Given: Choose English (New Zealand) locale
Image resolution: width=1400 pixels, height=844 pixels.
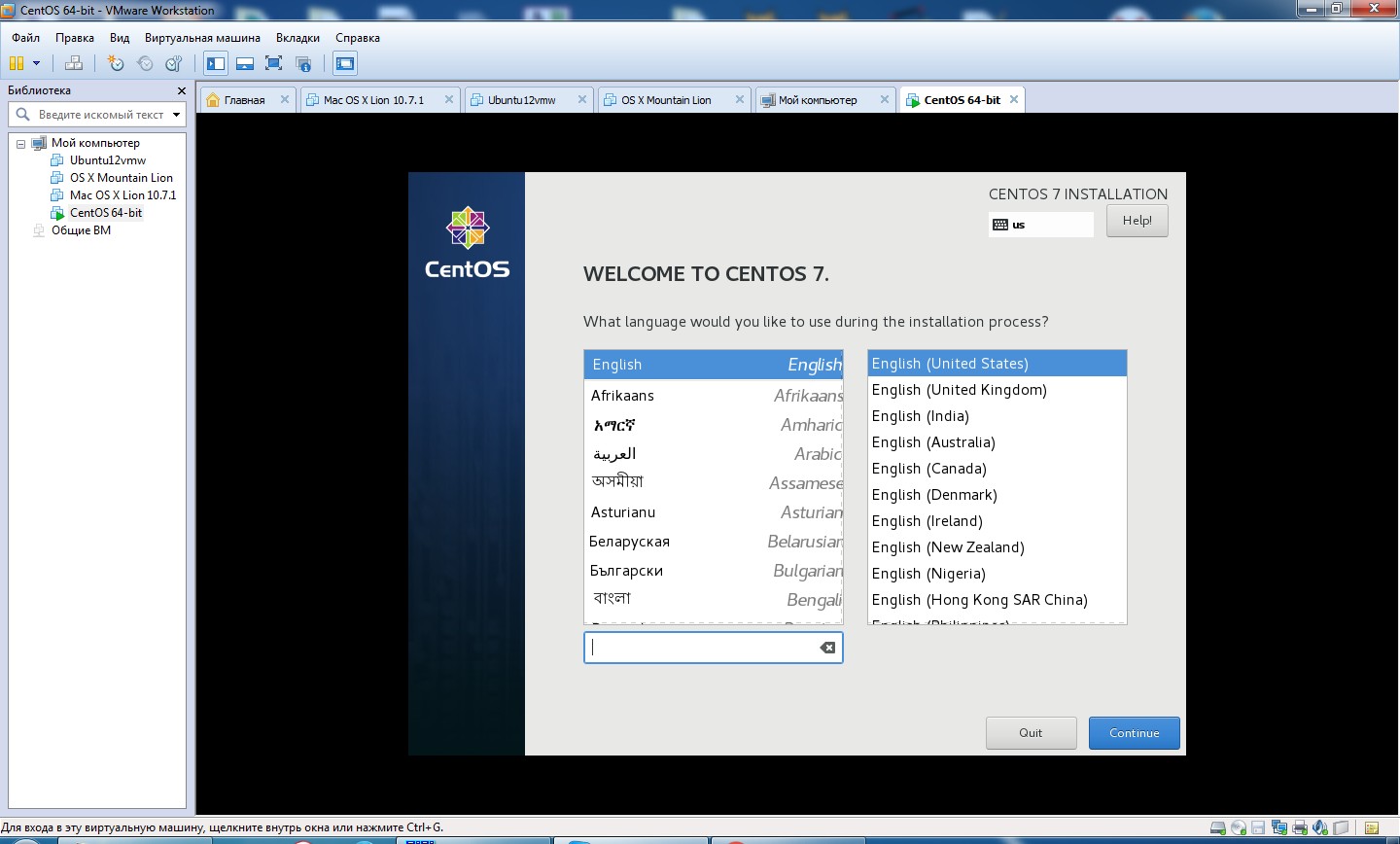Looking at the screenshot, I should point(997,547).
